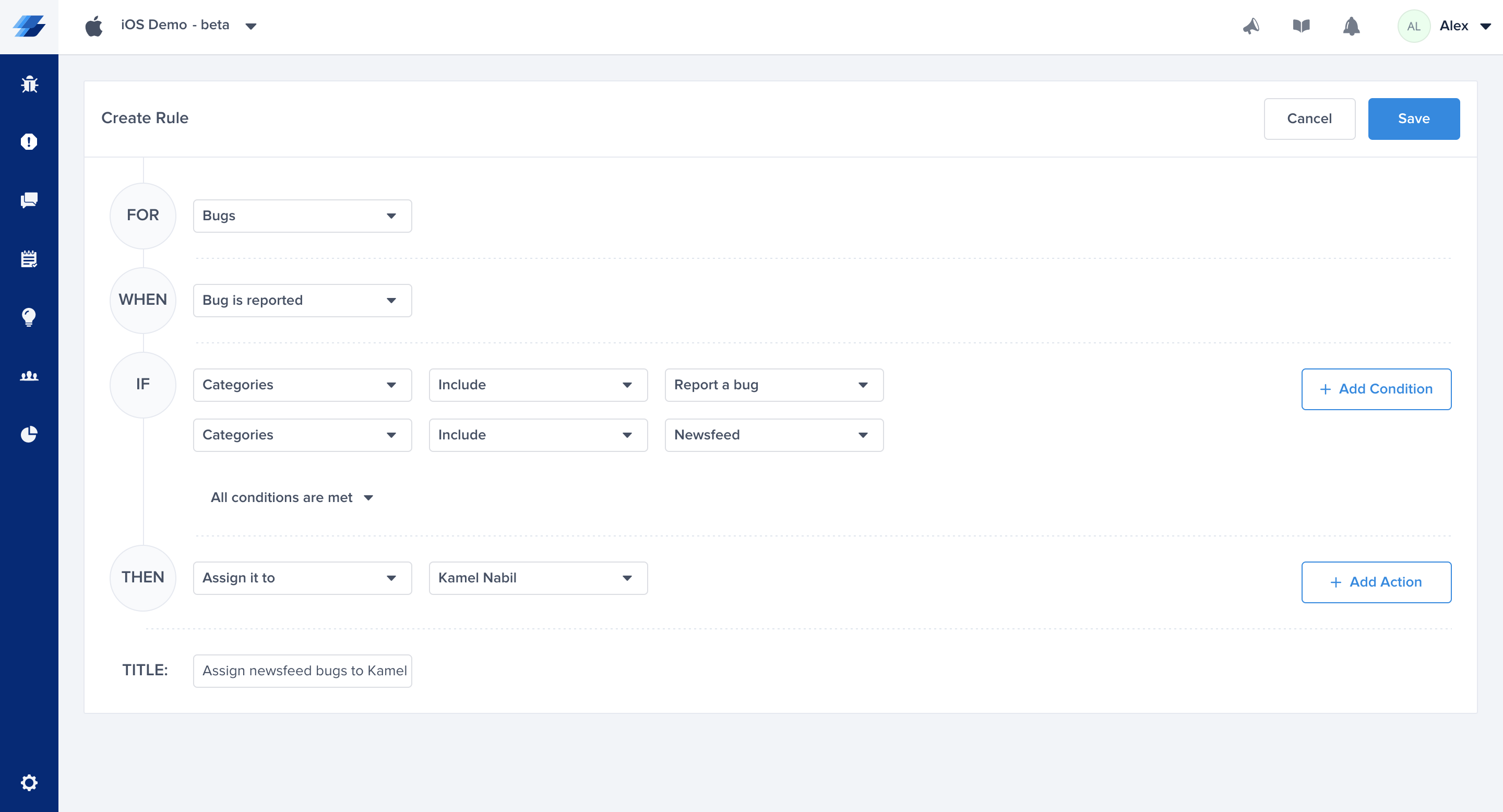Open the chats icon in sidebar
The width and height of the screenshot is (1503, 812).
[x=29, y=200]
